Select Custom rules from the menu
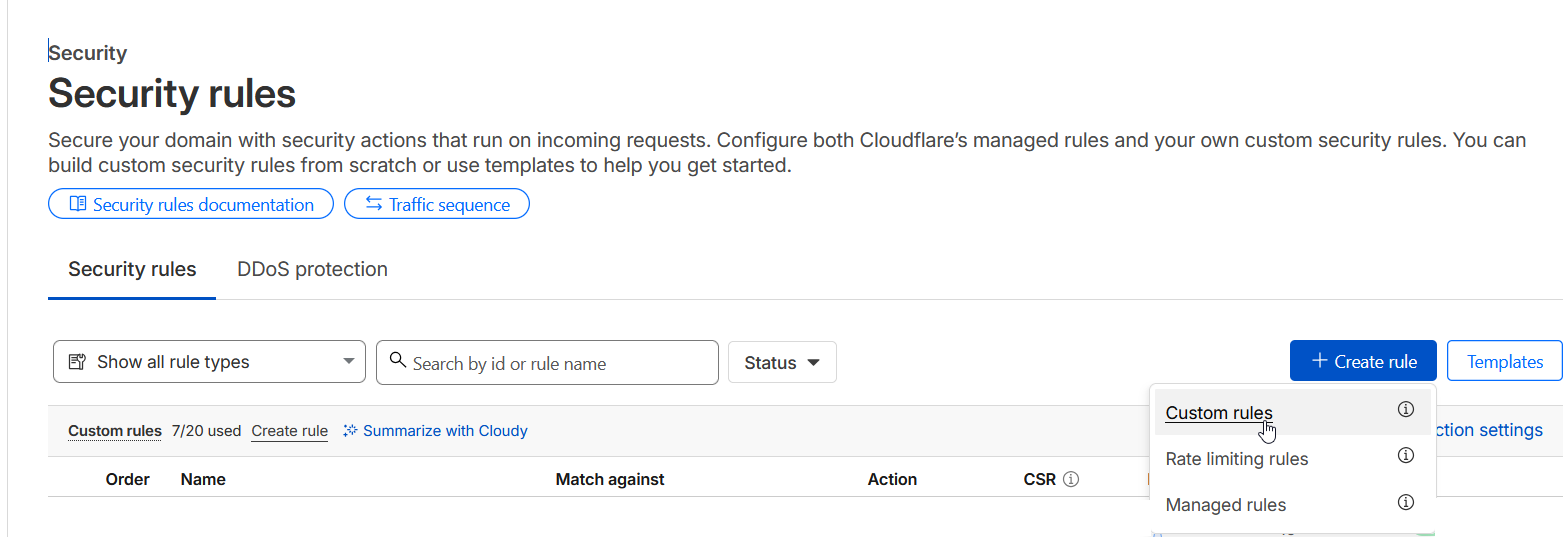This screenshot has width=1568, height=537. (x=1219, y=413)
